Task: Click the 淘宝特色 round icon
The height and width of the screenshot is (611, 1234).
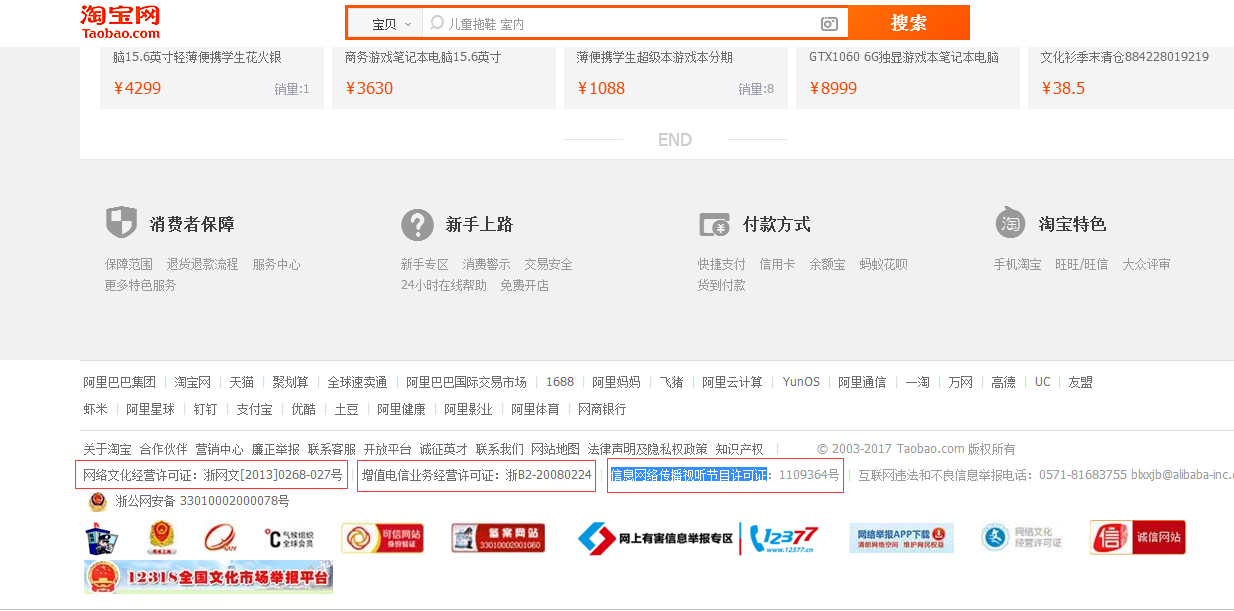Action: point(1010,223)
